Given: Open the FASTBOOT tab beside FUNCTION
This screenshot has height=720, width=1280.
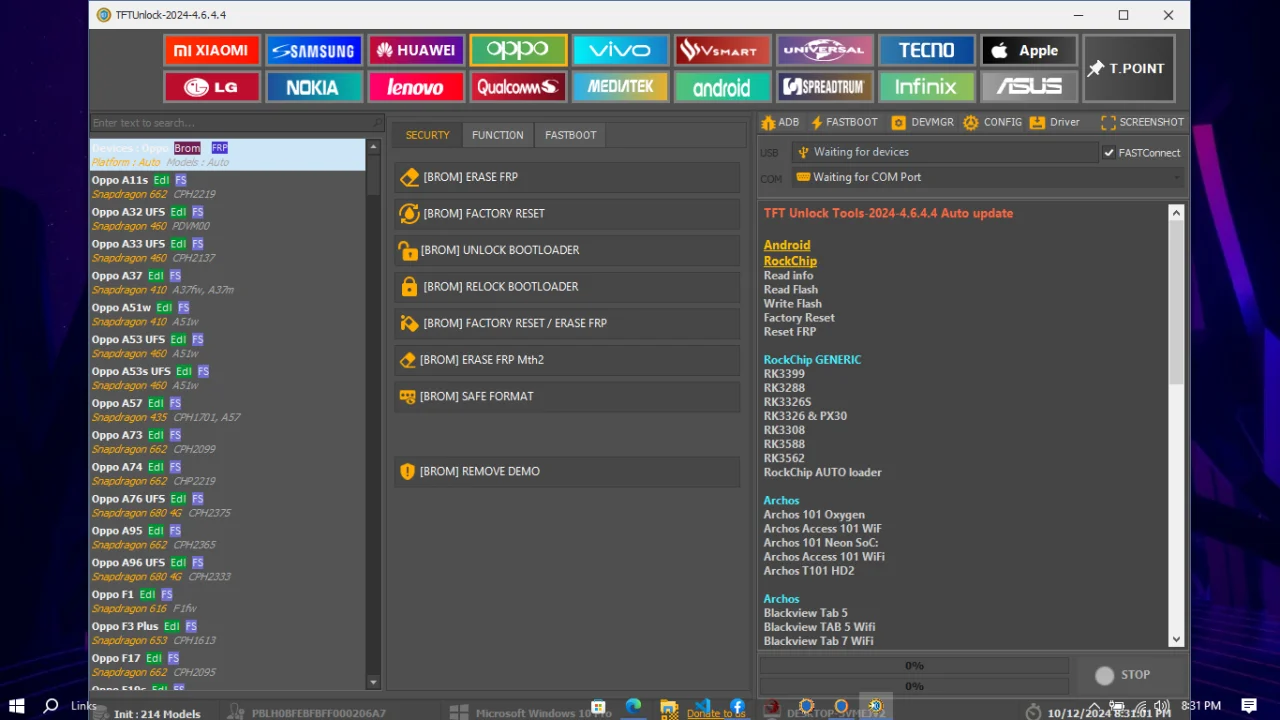Looking at the screenshot, I should point(570,135).
